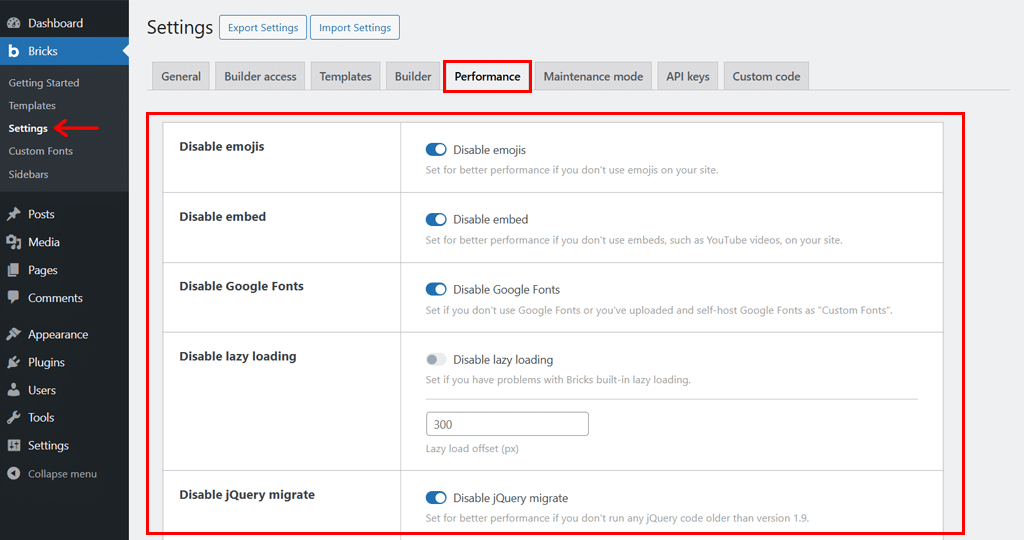Go to Comments in admin menu
This screenshot has height=540, width=1024.
pyautogui.click(x=64, y=298)
